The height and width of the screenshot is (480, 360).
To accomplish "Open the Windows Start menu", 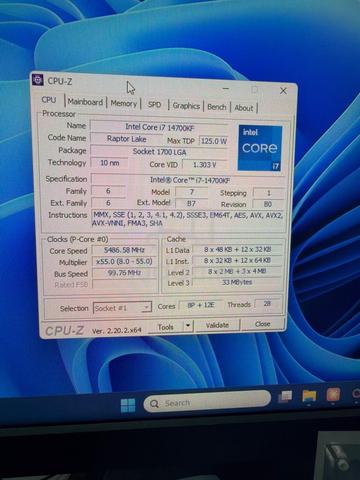I will click(128, 405).
